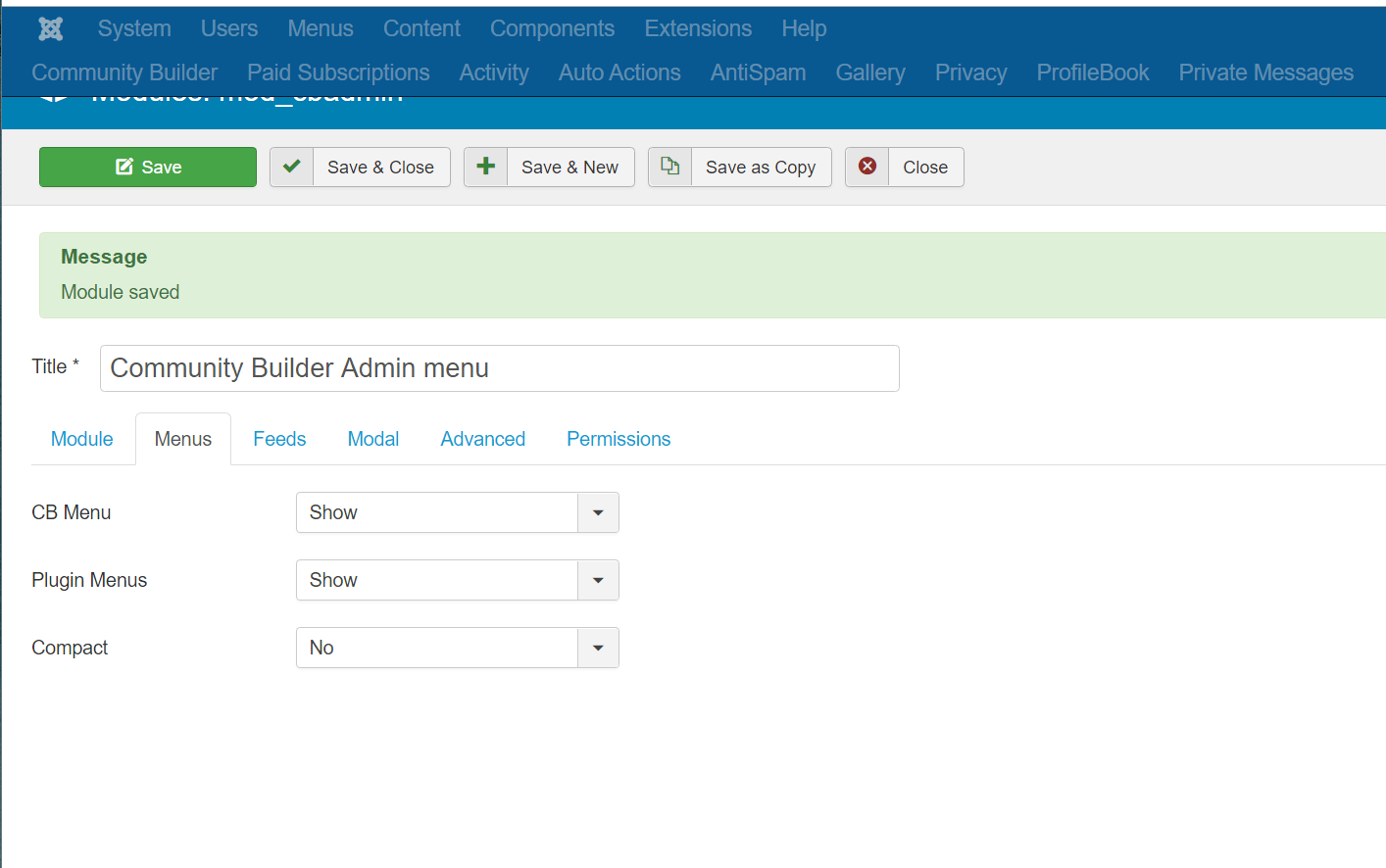Open the Components menu
This screenshot has height=868, width=1386.
(x=552, y=29)
